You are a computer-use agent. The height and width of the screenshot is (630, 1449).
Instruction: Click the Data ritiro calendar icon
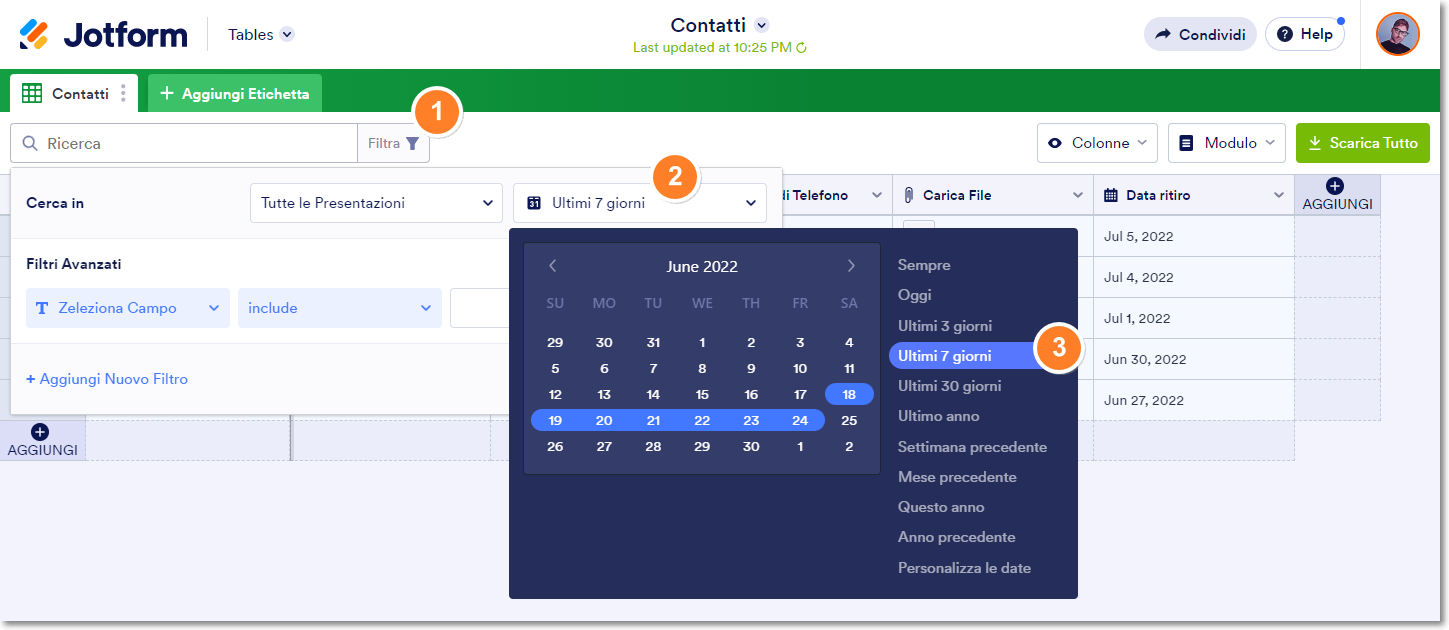coord(1110,195)
